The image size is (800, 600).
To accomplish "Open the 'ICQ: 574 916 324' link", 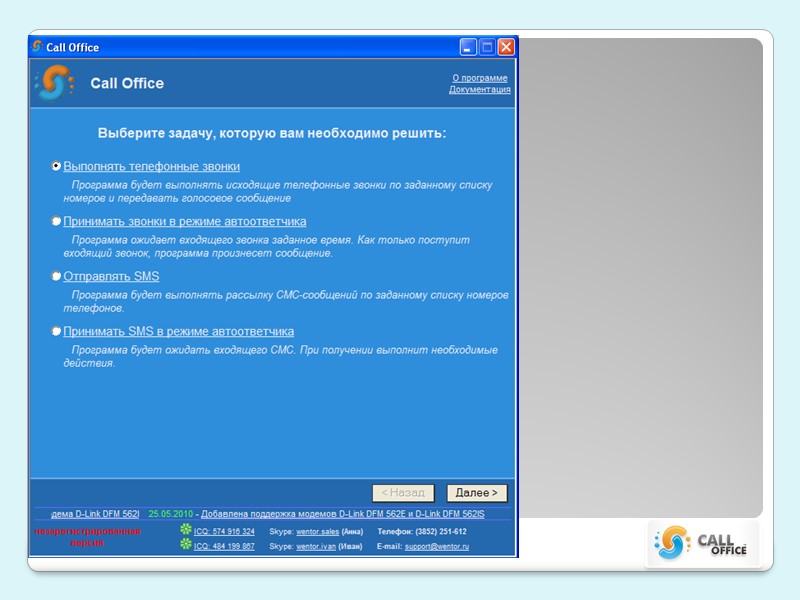I will click(x=224, y=532).
